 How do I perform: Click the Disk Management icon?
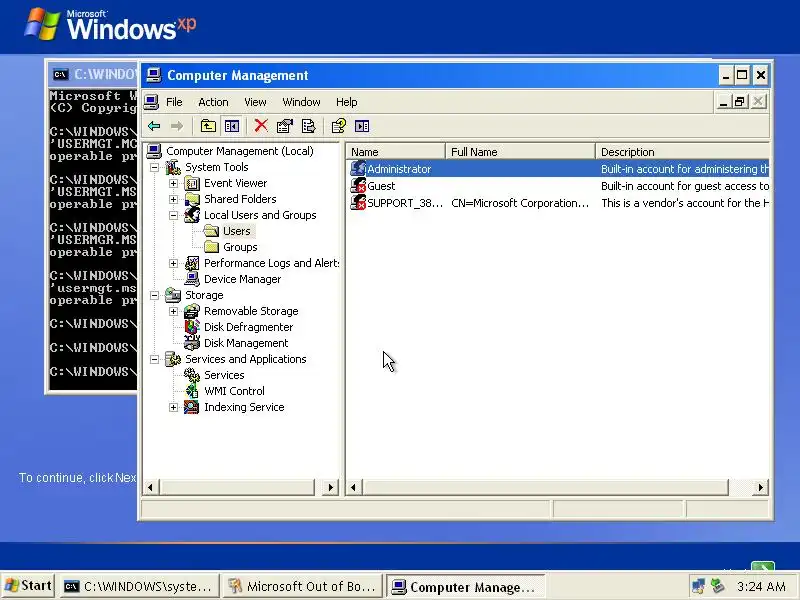192,342
